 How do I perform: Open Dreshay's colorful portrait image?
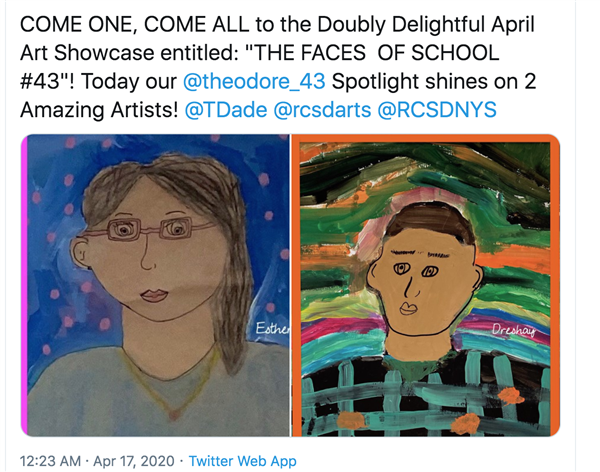click(x=426, y=285)
